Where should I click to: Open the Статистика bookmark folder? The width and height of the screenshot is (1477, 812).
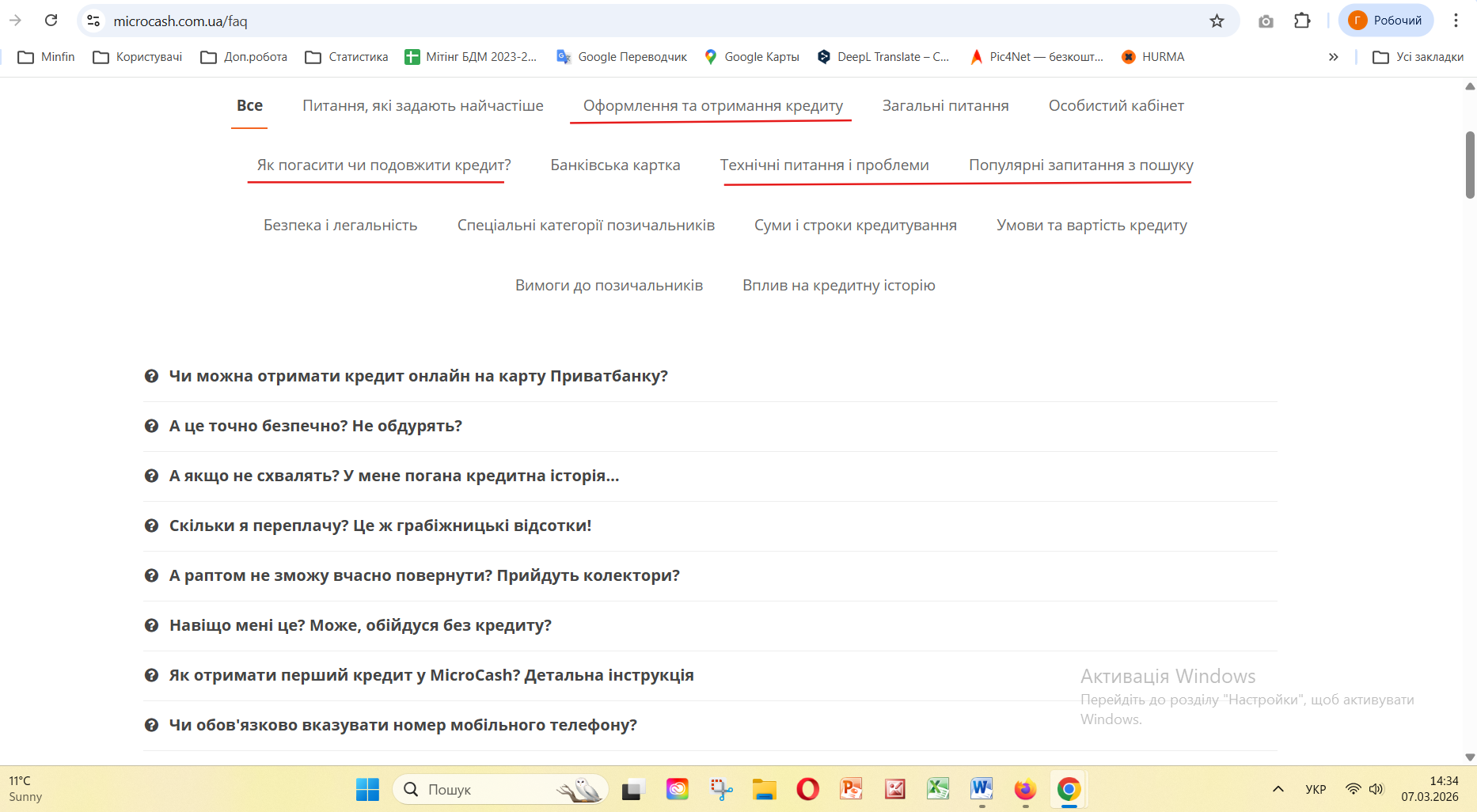347,57
